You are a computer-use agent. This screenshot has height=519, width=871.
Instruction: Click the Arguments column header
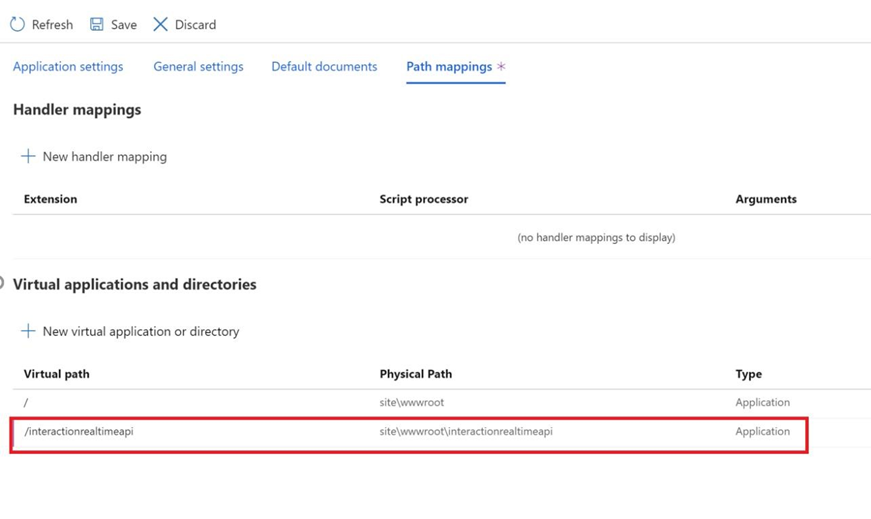click(x=765, y=199)
